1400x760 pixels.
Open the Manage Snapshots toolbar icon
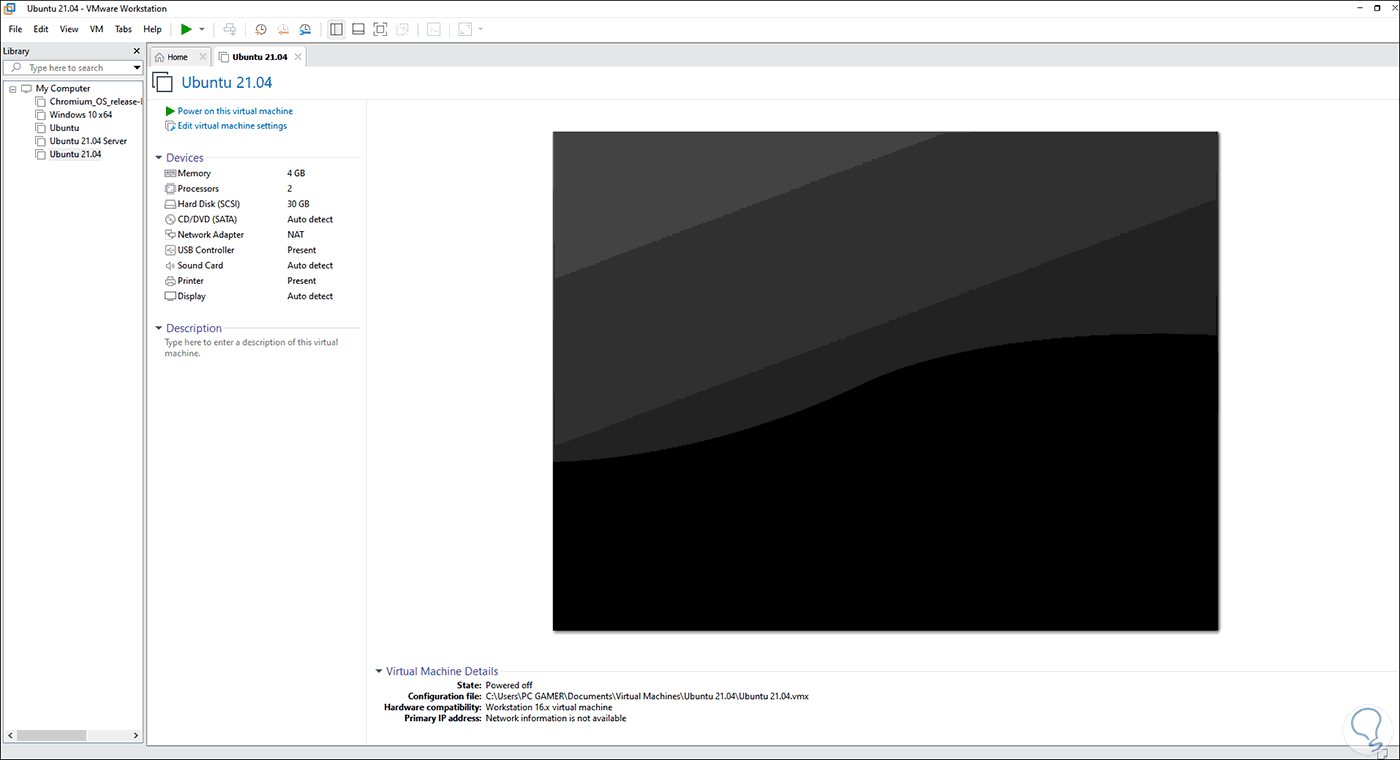click(305, 29)
